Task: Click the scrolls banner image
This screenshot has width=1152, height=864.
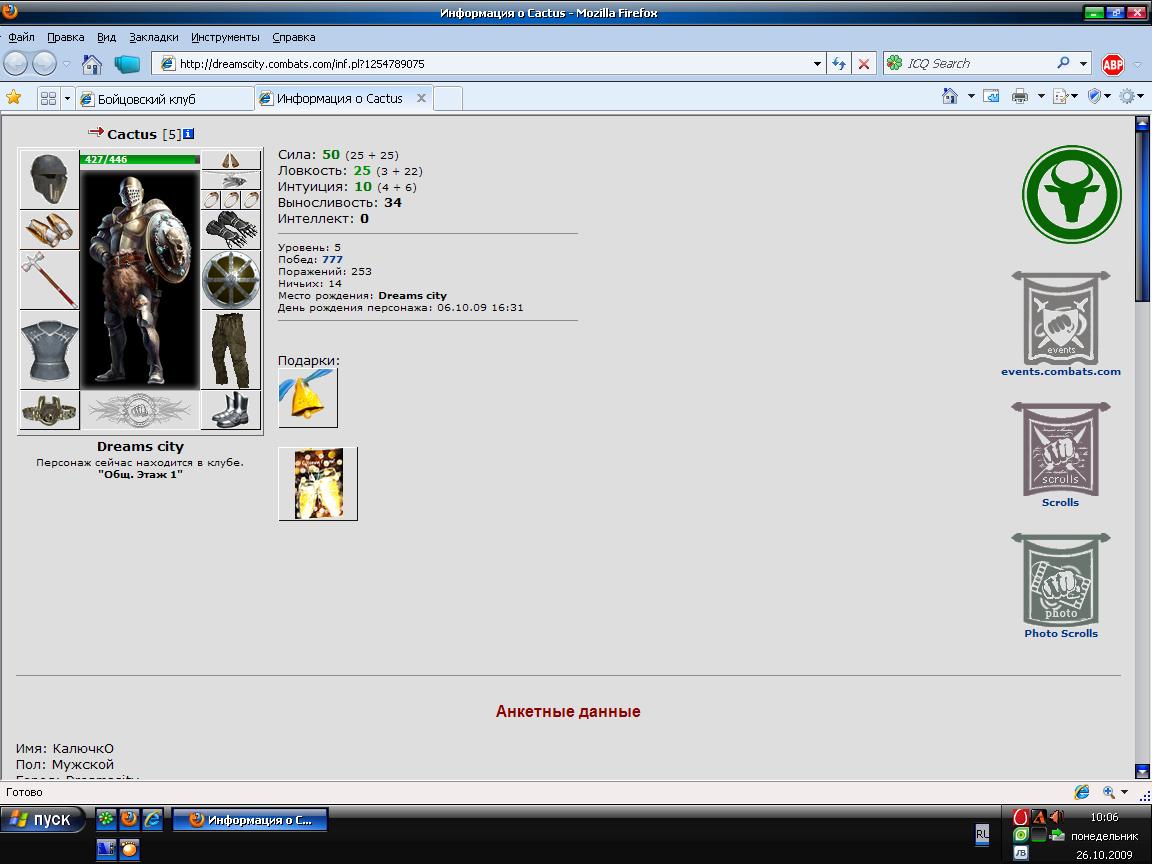Action: (1061, 448)
